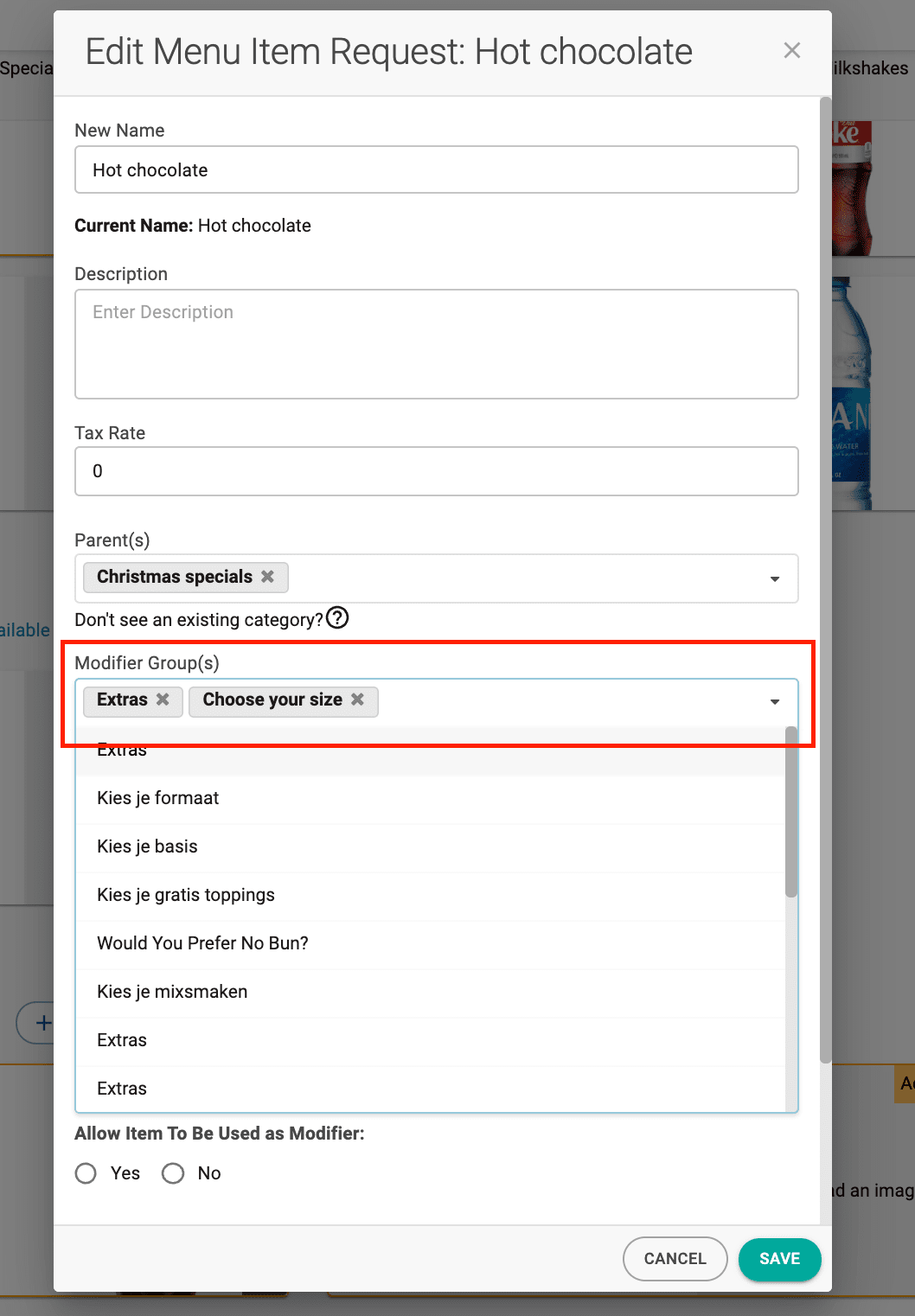Choose Kies je formaat option

click(x=158, y=798)
